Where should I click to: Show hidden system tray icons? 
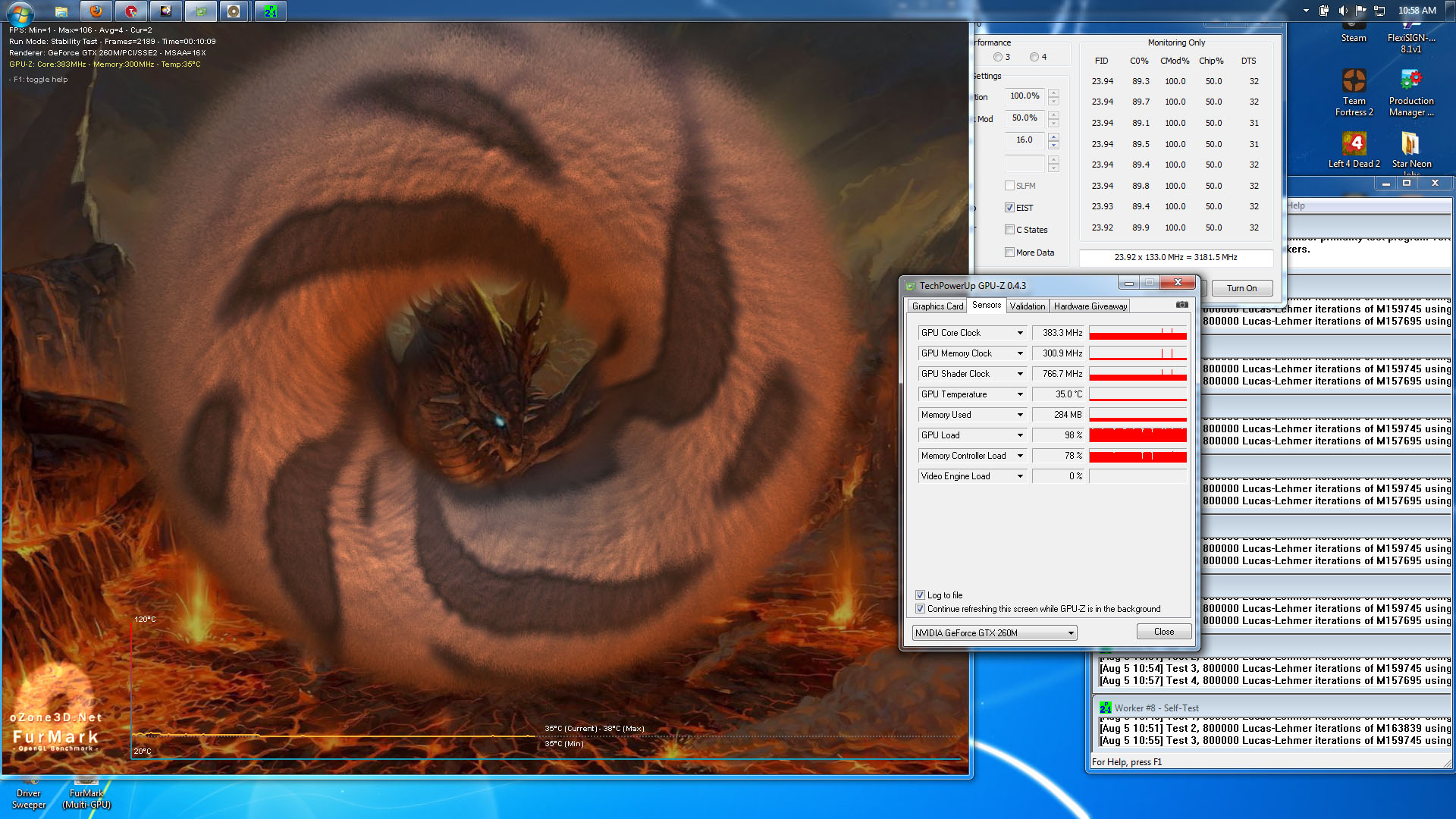[x=1306, y=11]
